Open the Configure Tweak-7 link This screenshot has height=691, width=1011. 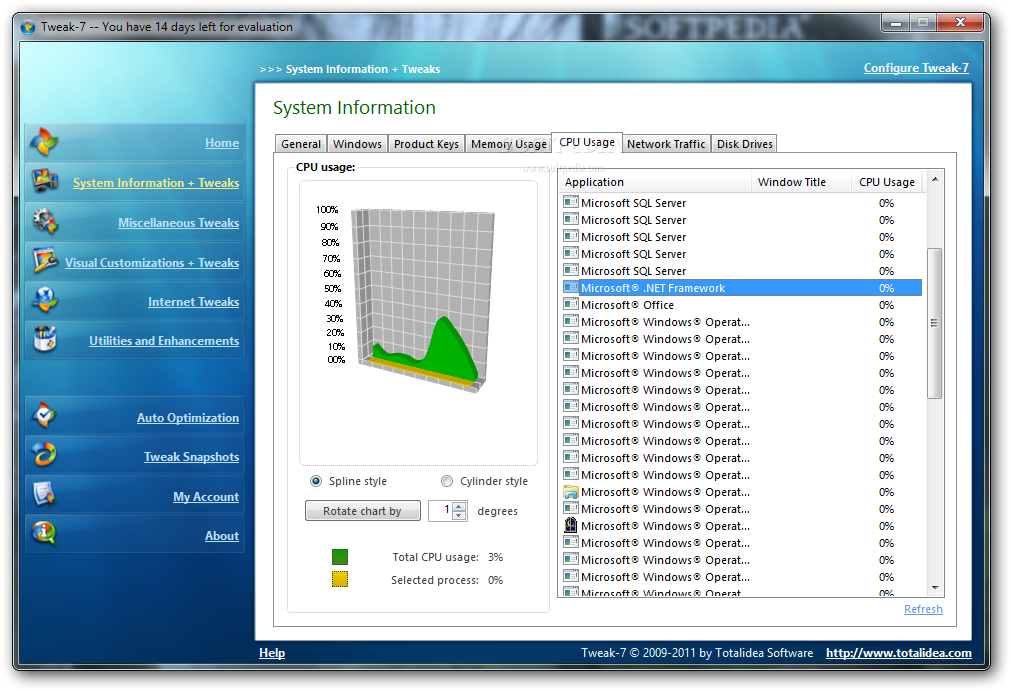click(916, 68)
